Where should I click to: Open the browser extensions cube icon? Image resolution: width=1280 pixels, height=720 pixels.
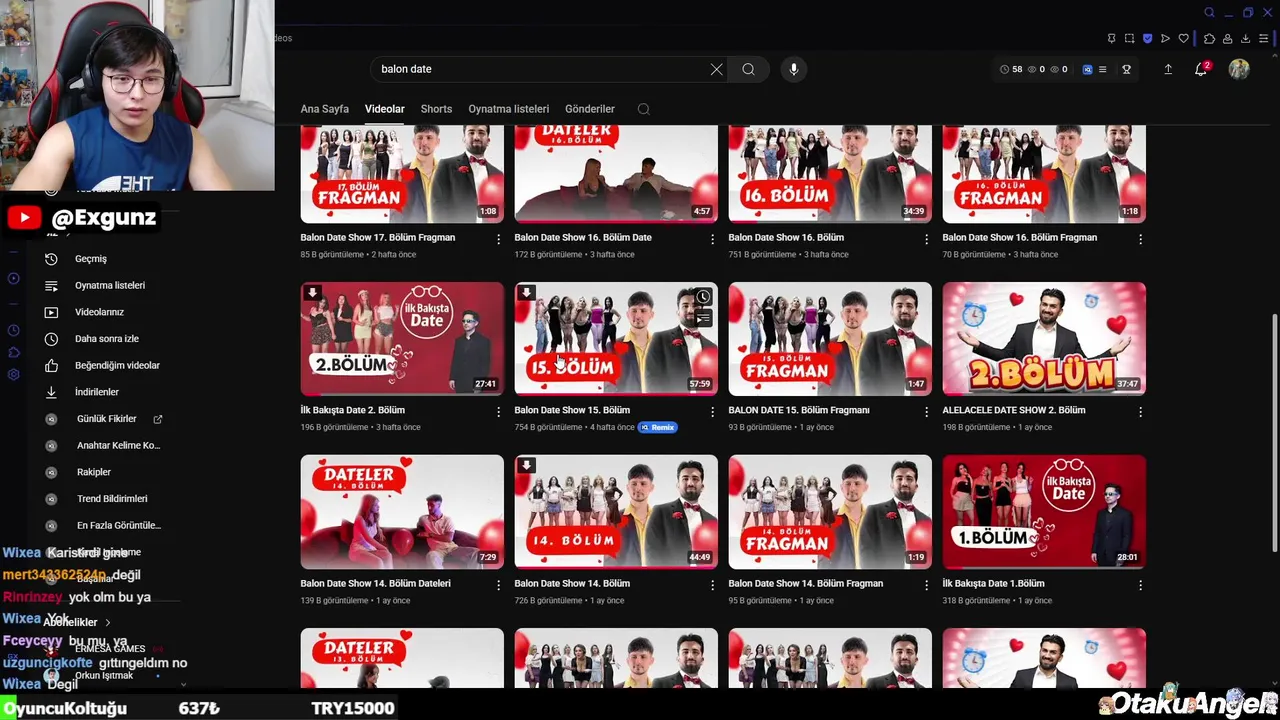(1209, 38)
